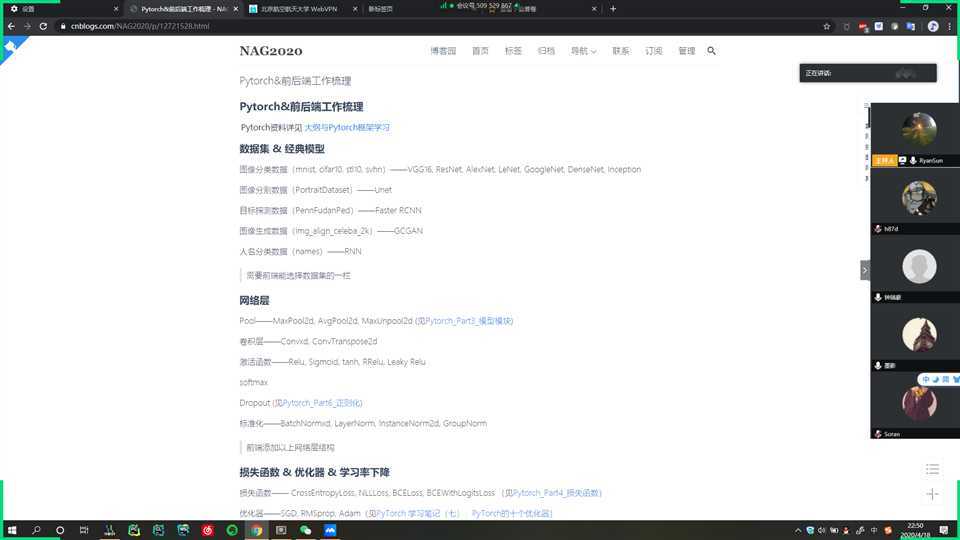Image resolution: width=960 pixels, height=540 pixels.
Task: Reload the cnblogs page
Action: [43, 26]
